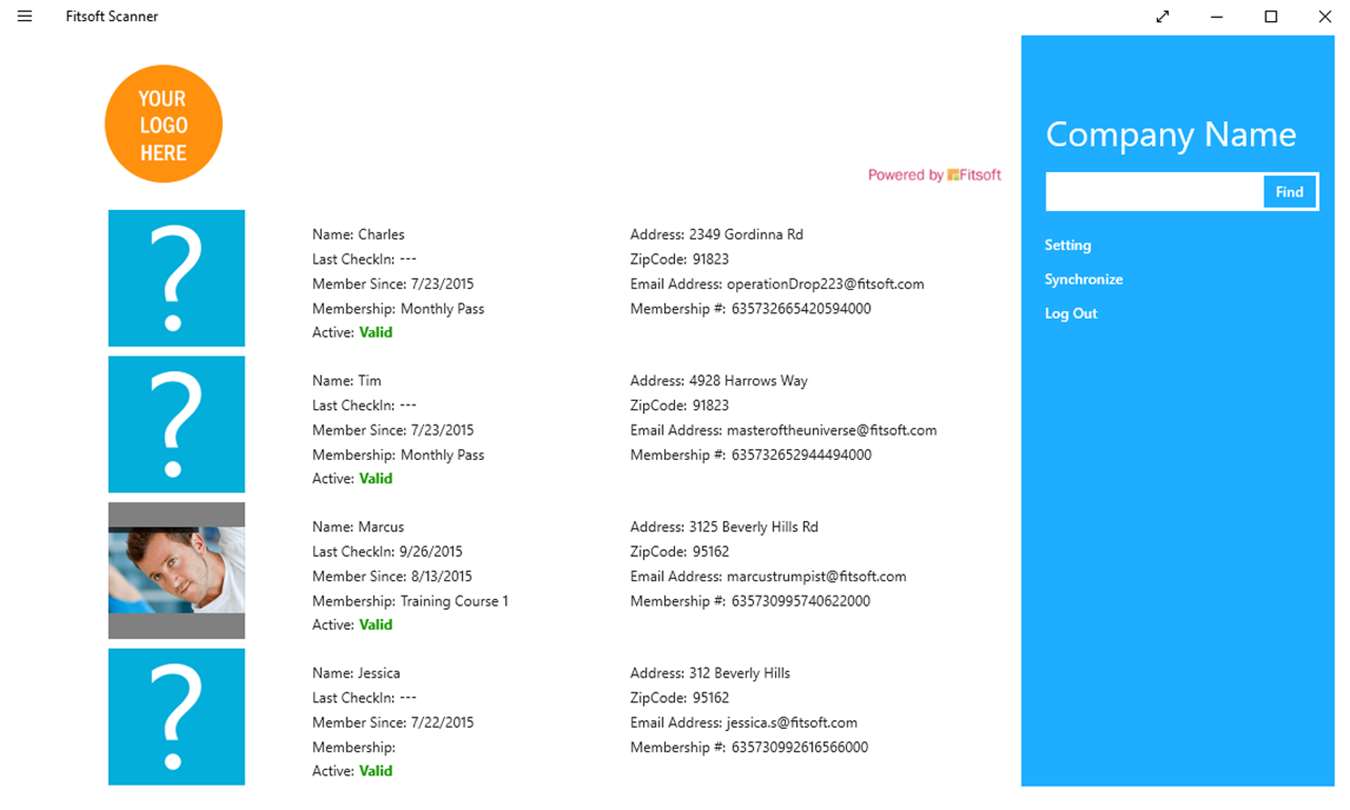Click the Find button
Image resolution: width=1350 pixels, height=810 pixels.
pos(1290,192)
